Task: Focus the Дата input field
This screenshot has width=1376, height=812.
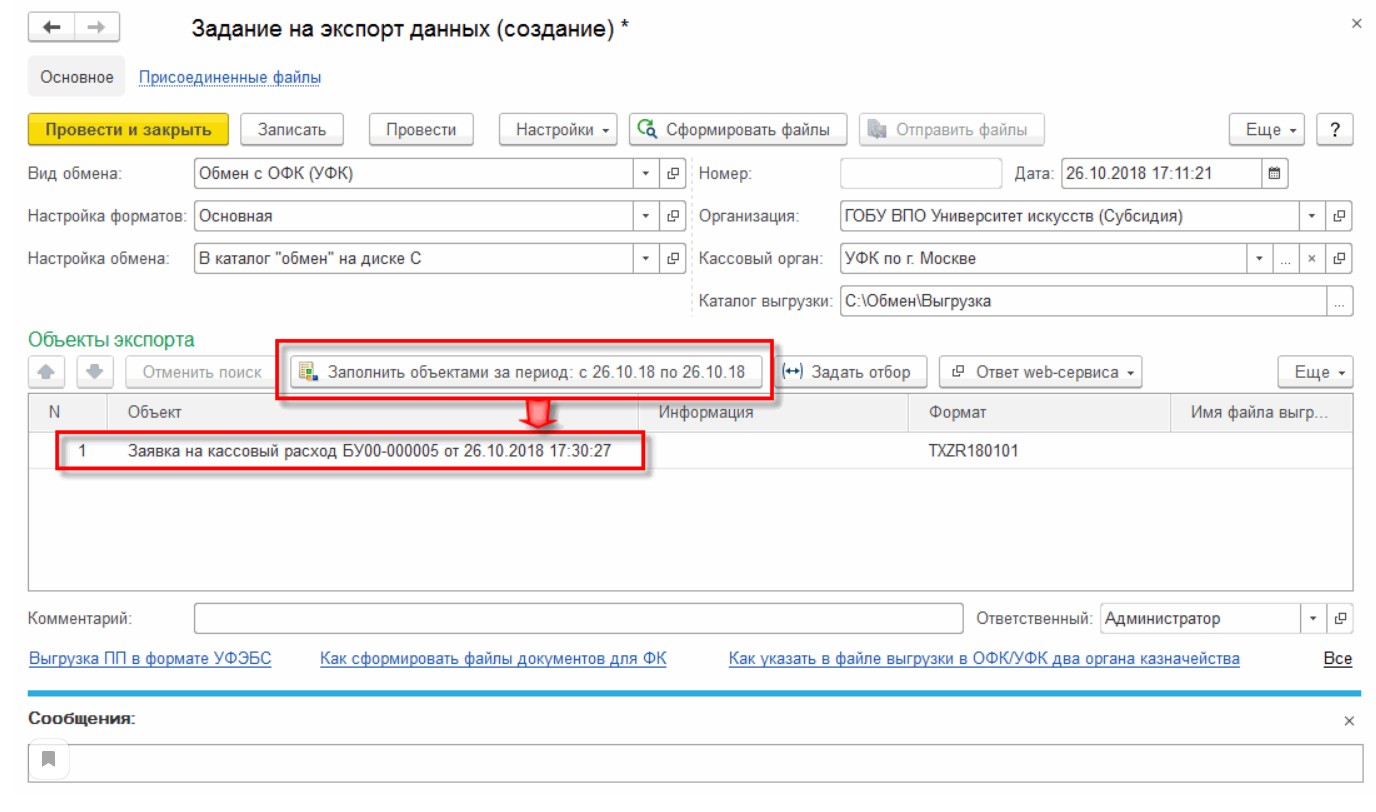Action: tap(1160, 173)
